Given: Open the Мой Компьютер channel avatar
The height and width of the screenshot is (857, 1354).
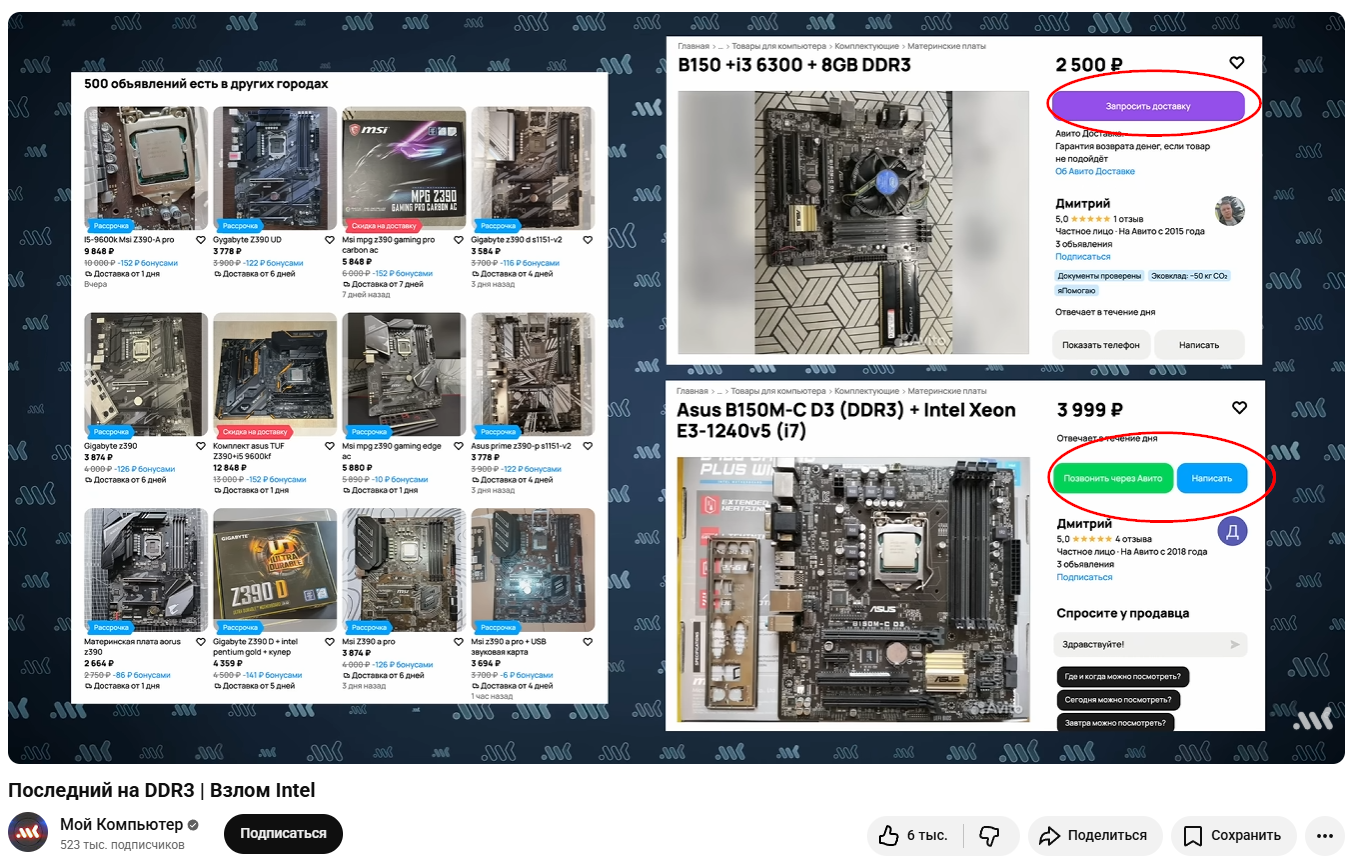Looking at the screenshot, I should [28, 833].
